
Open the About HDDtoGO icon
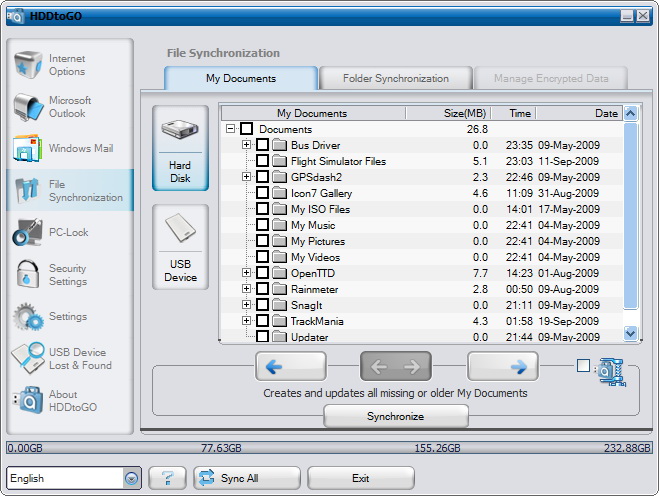pyautogui.click(x=28, y=400)
